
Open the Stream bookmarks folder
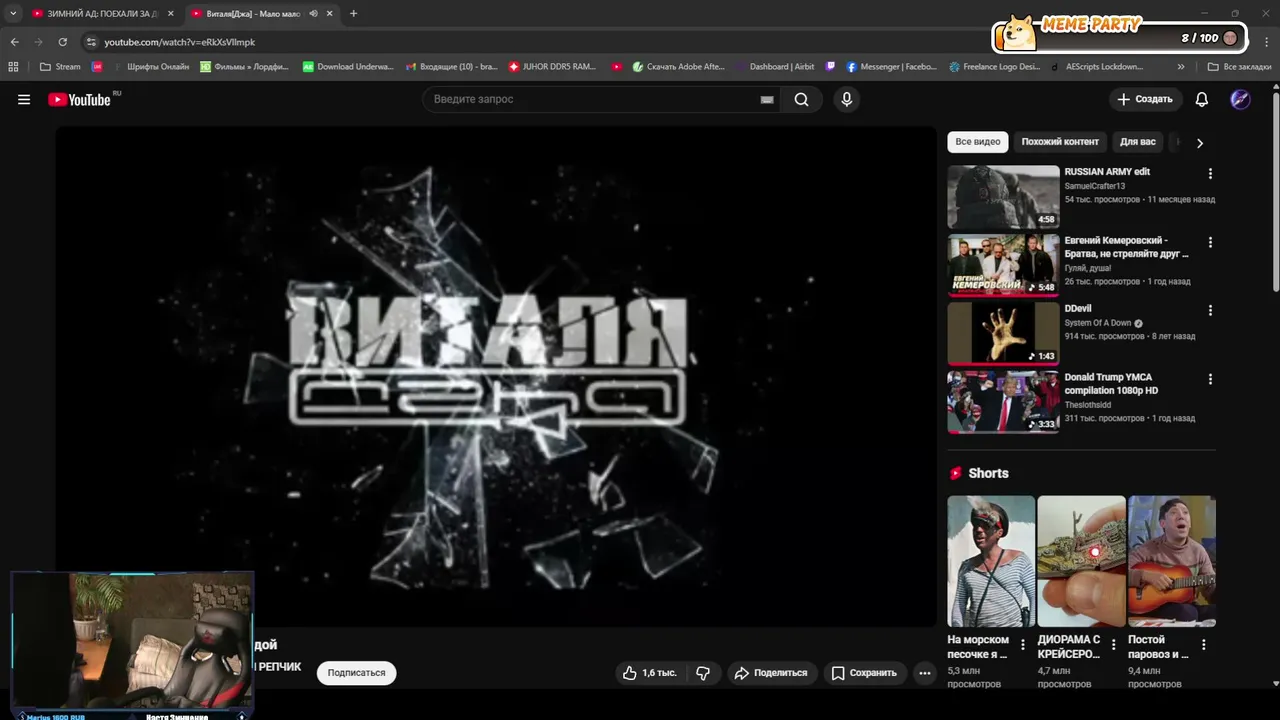click(x=60, y=67)
